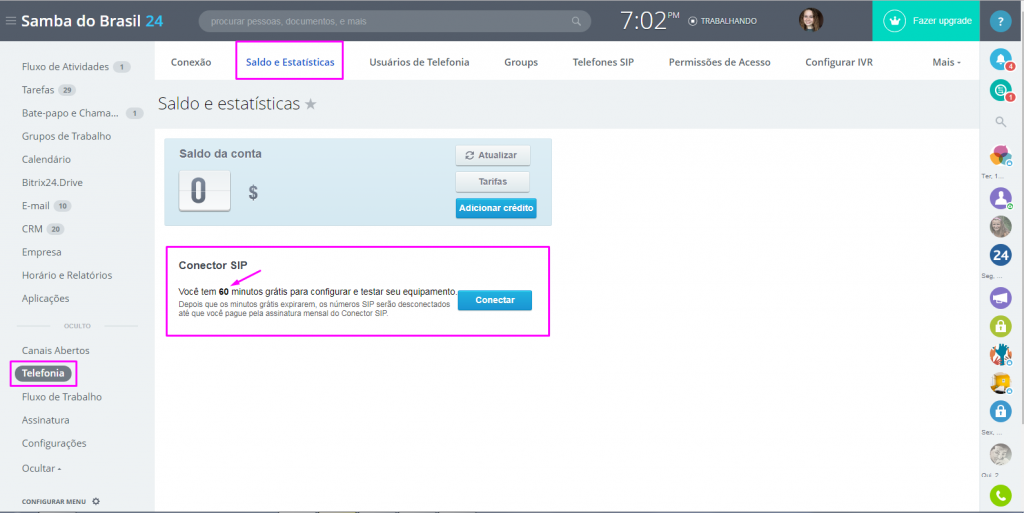This screenshot has height=513, width=1024.
Task: Select Telefonia in the left menu
Action: [43, 373]
